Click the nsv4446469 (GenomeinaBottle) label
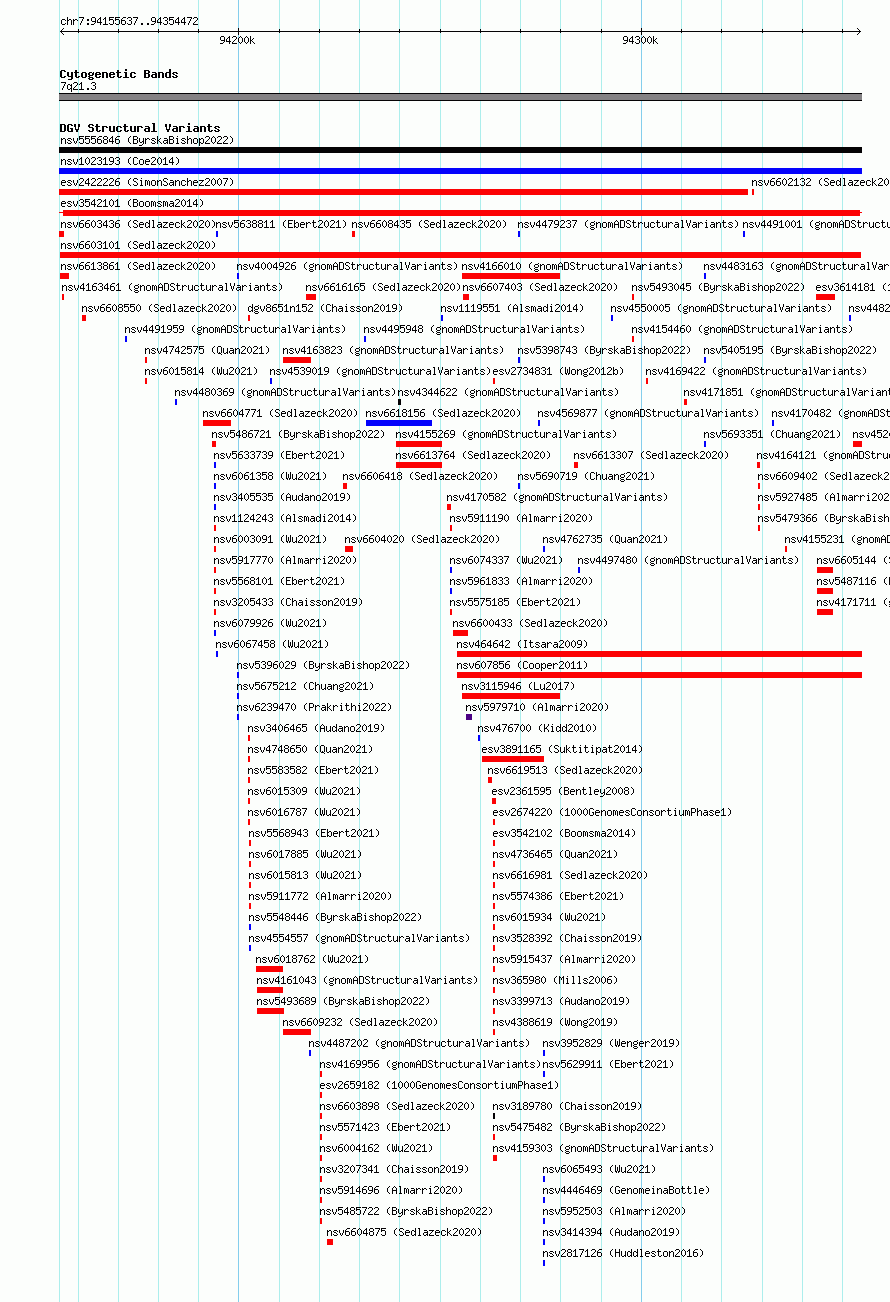 626,1190
